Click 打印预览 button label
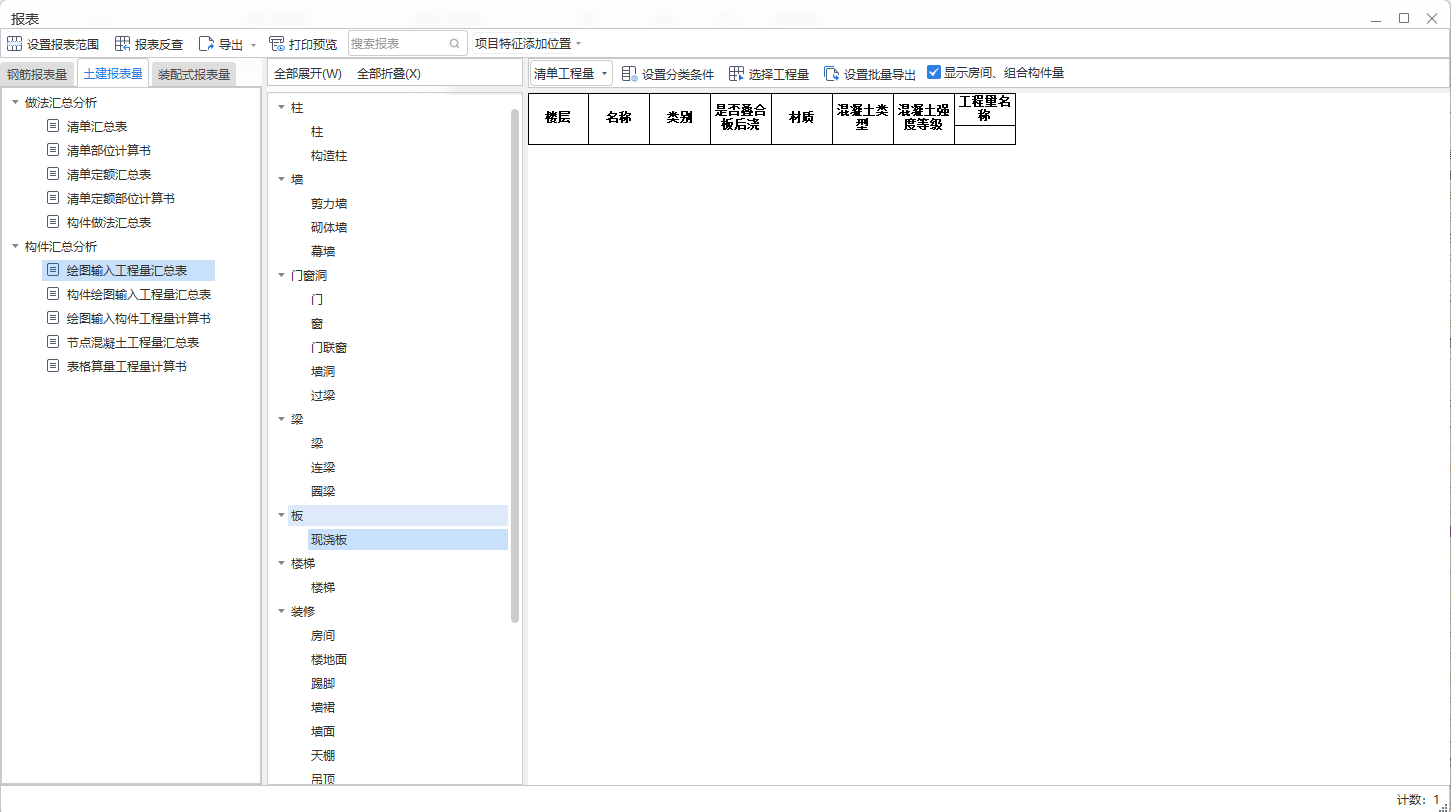This screenshot has width=1451, height=812. click(313, 44)
